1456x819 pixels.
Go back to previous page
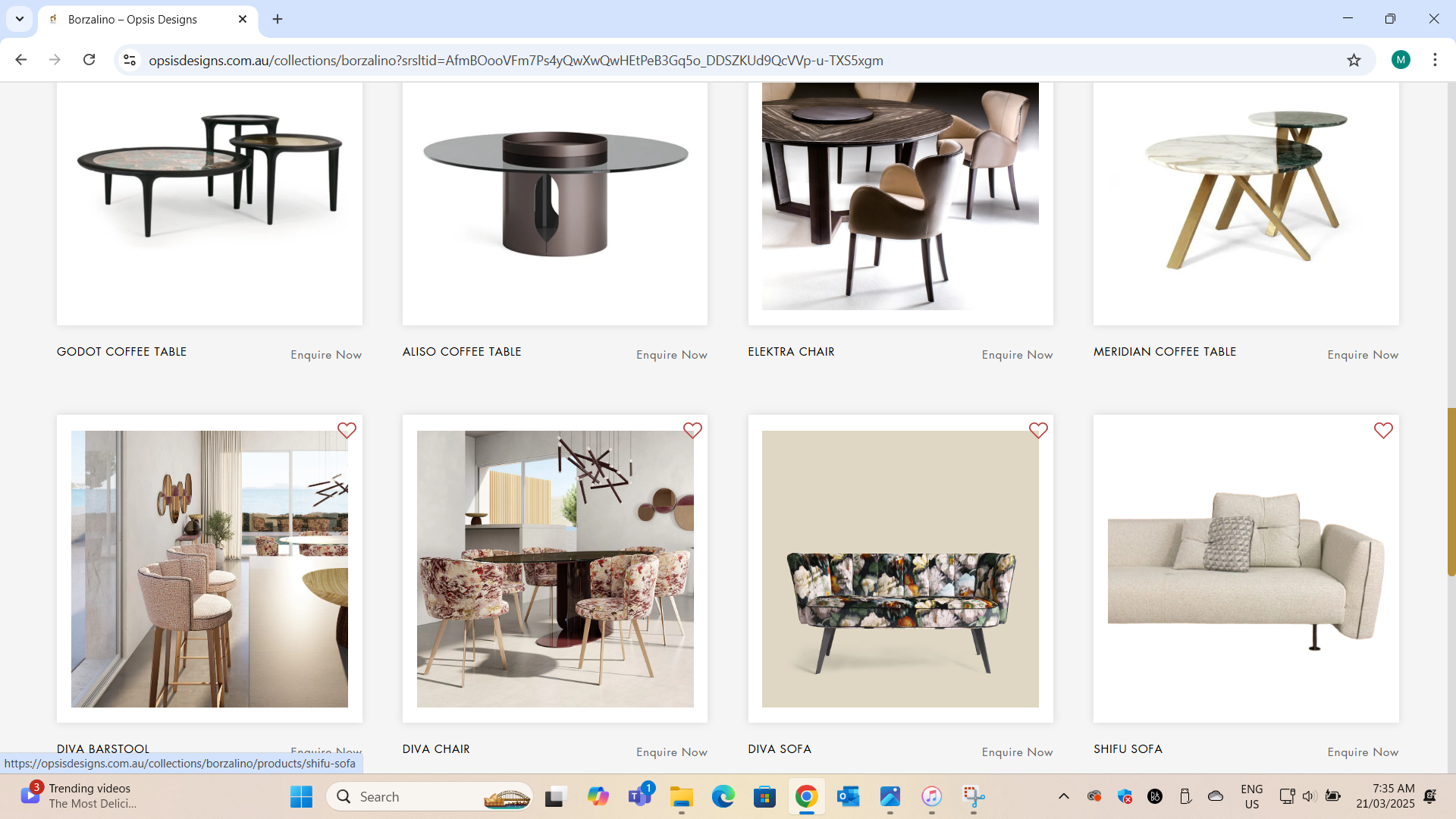tap(21, 60)
